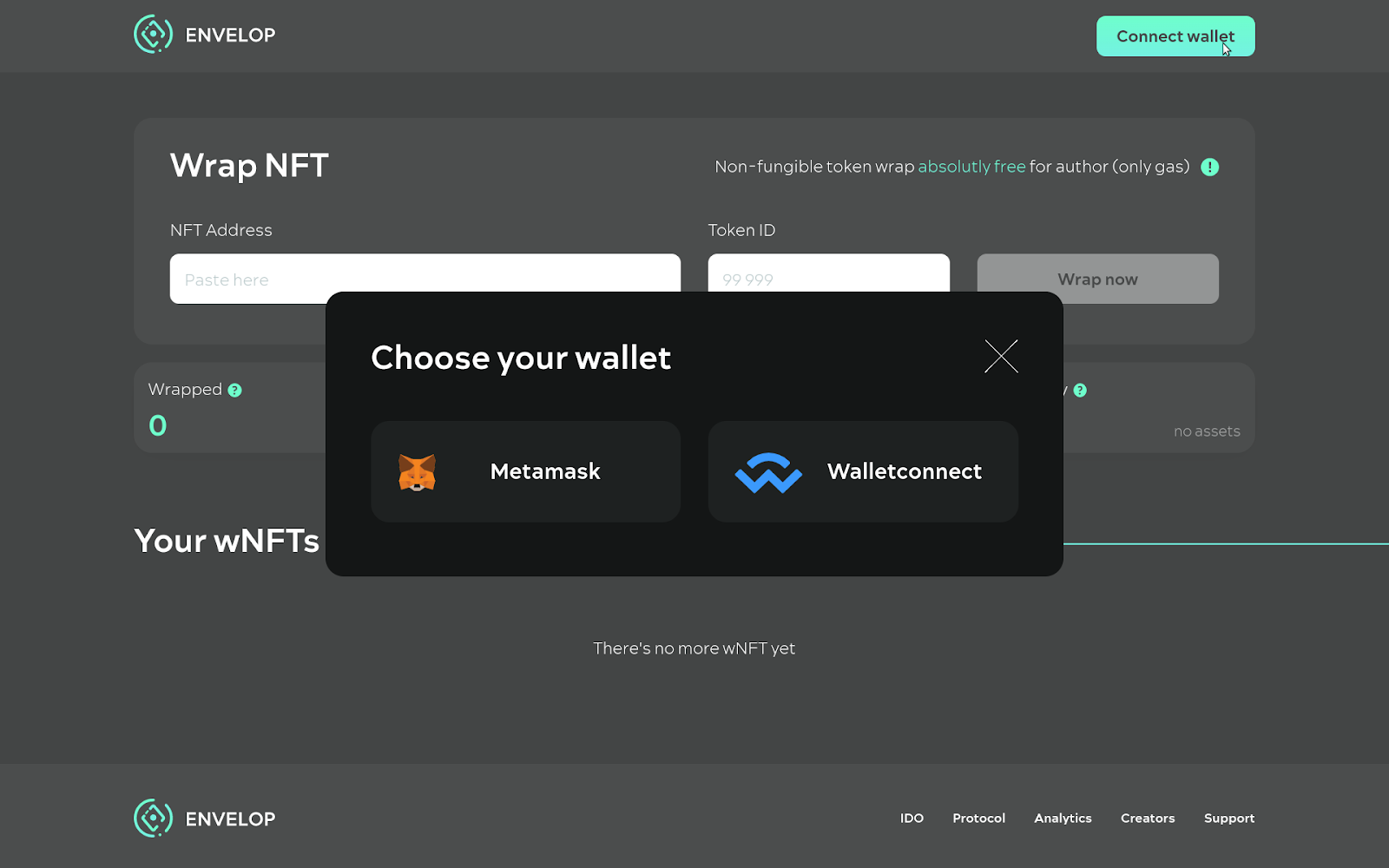The height and width of the screenshot is (868, 1389).
Task: Click the 'Choose your wallet' dialog title
Action: (x=521, y=358)
